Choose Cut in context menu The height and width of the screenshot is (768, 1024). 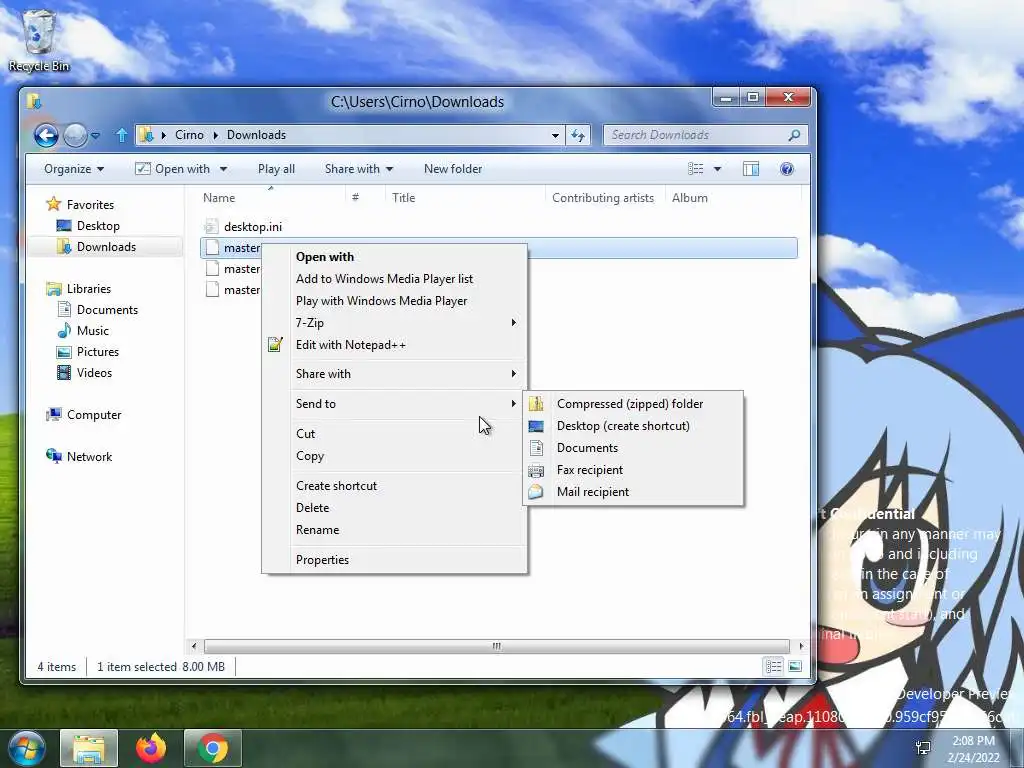click(x=305, y=434)
